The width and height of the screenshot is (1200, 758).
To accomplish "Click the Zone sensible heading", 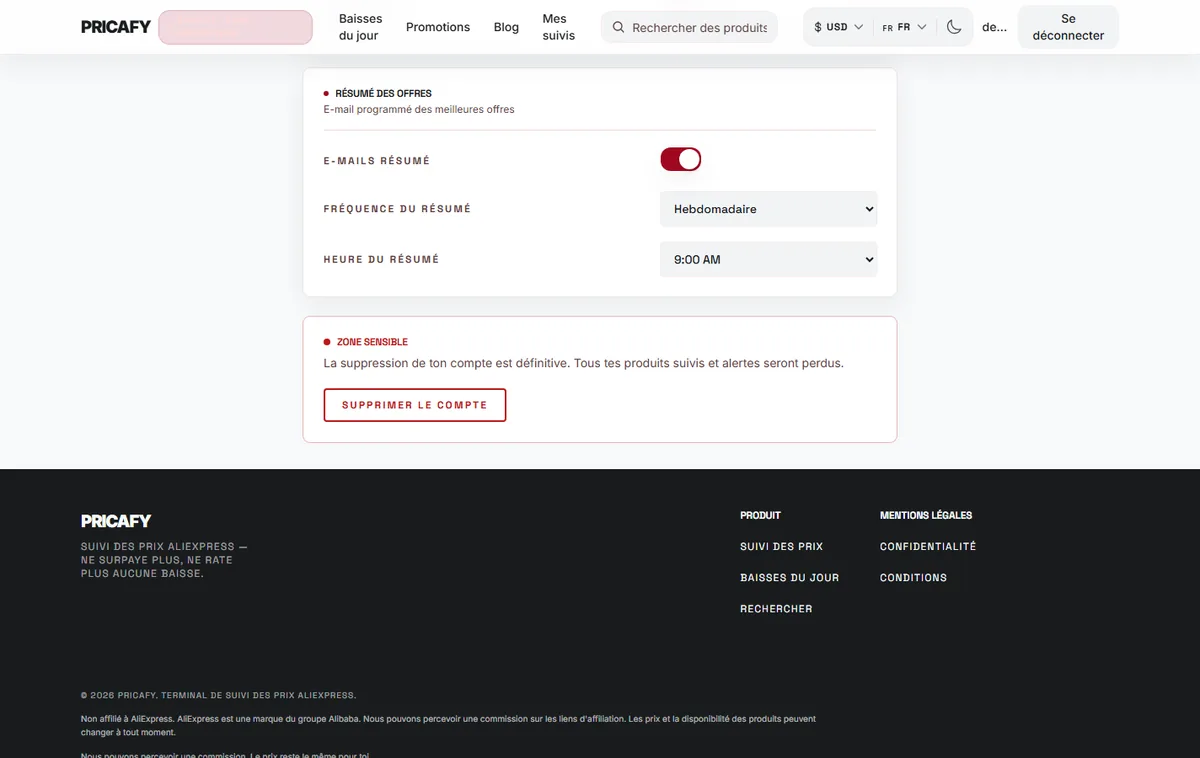I will point(372,342).
